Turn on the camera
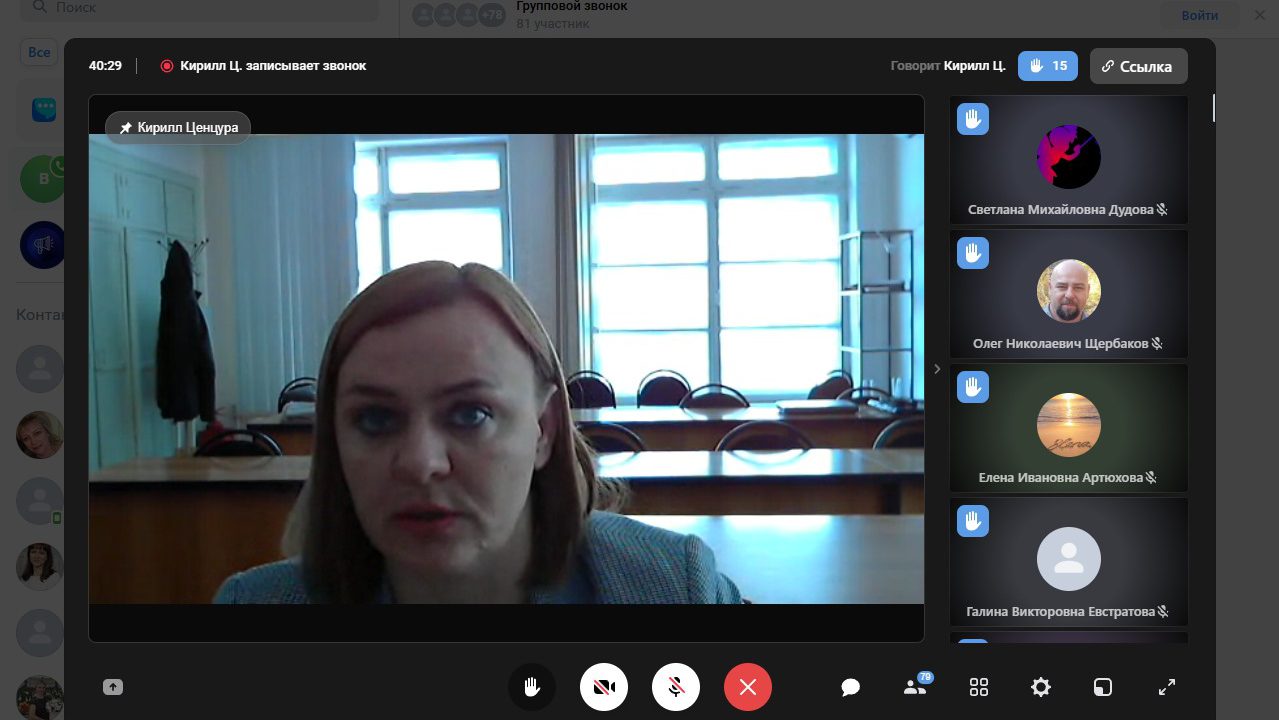The height and width of the screenshot is (720, 1279). (x=604, y=687)
